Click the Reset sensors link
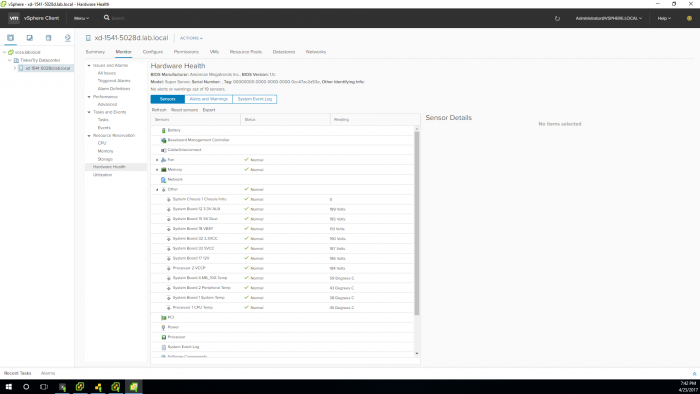The width and height of the screenshot is (700, 394). (184, 110)
